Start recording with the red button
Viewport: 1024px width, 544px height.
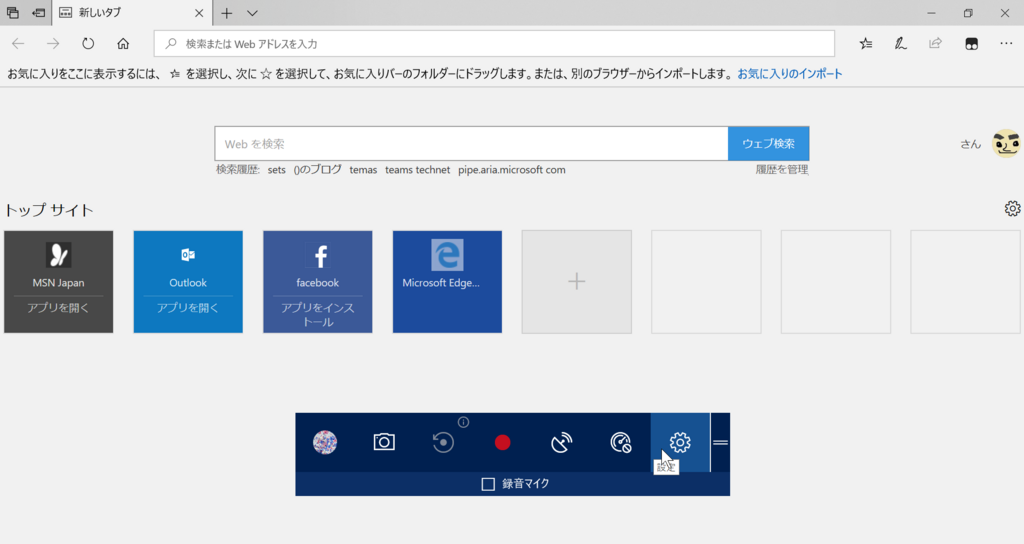tap(502, 443)
